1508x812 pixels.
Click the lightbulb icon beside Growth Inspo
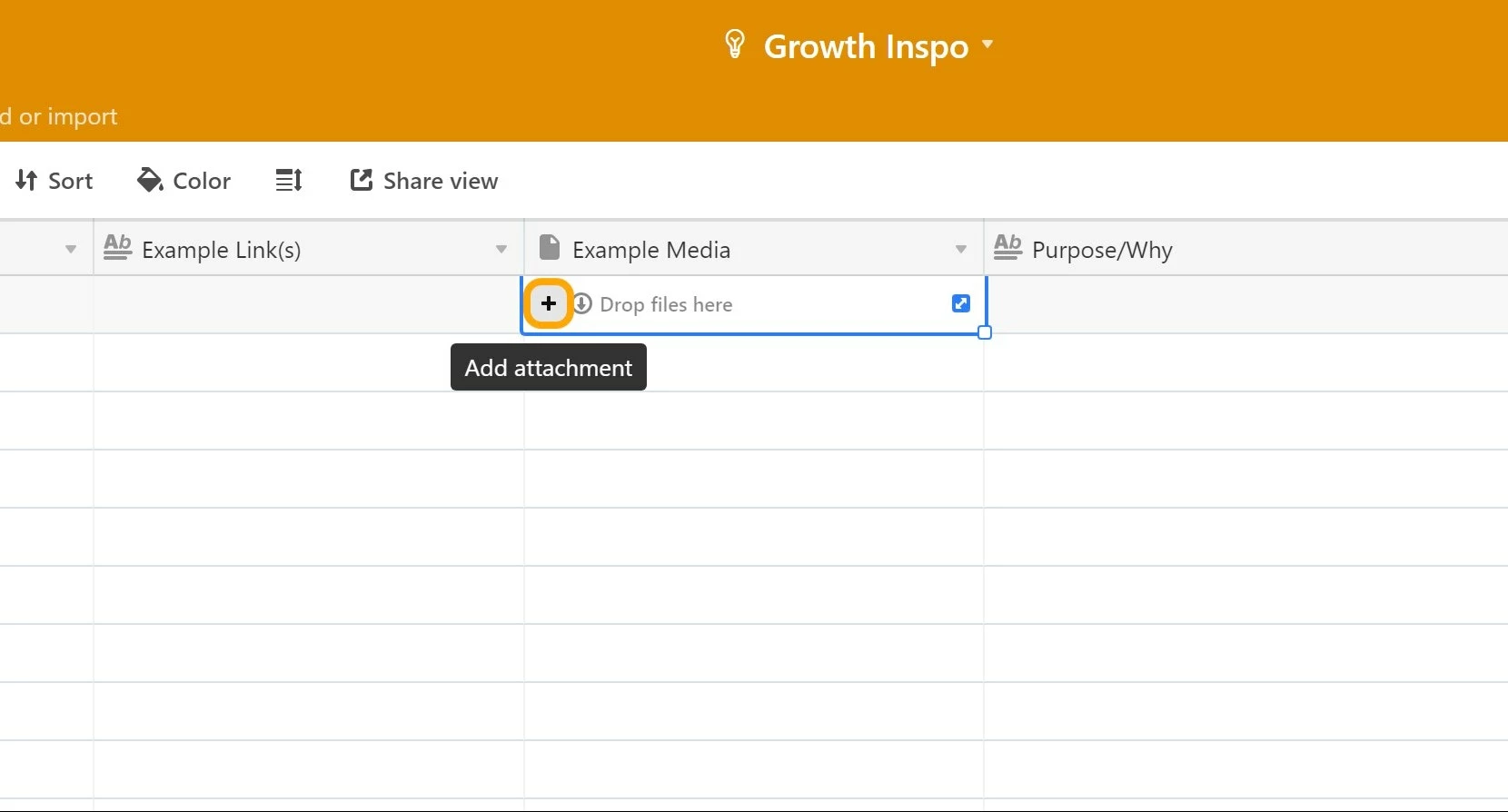735,45
